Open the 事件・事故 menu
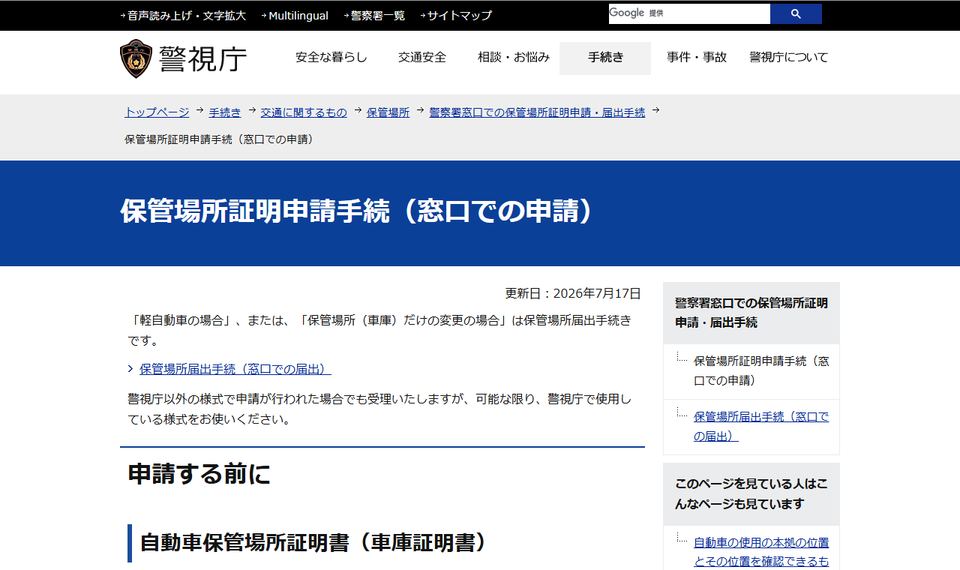960x570 pixels. 696,58
